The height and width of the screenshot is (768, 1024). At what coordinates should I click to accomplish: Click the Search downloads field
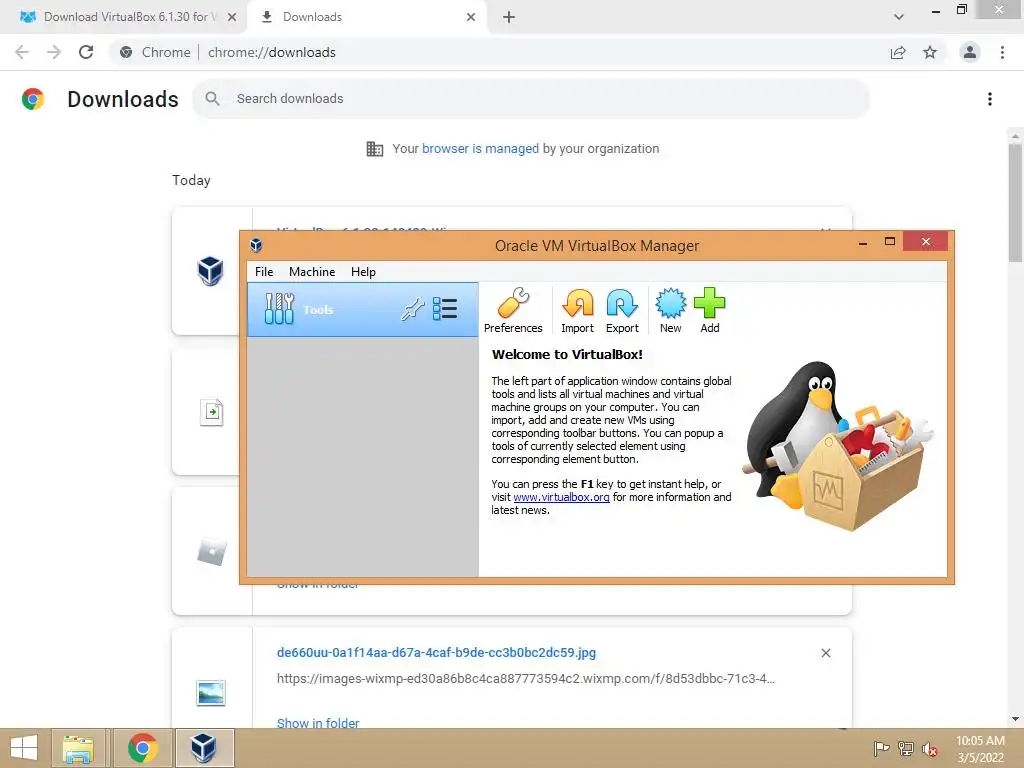point(531,99)
